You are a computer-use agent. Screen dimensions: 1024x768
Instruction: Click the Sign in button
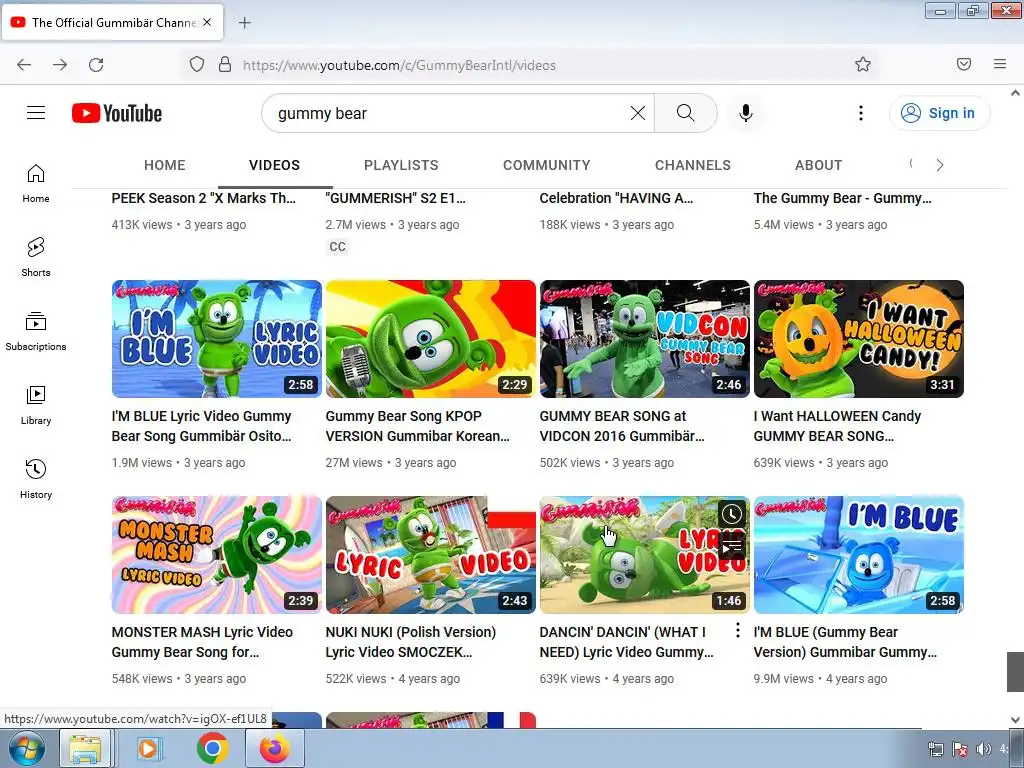click(x=939, y=113)
